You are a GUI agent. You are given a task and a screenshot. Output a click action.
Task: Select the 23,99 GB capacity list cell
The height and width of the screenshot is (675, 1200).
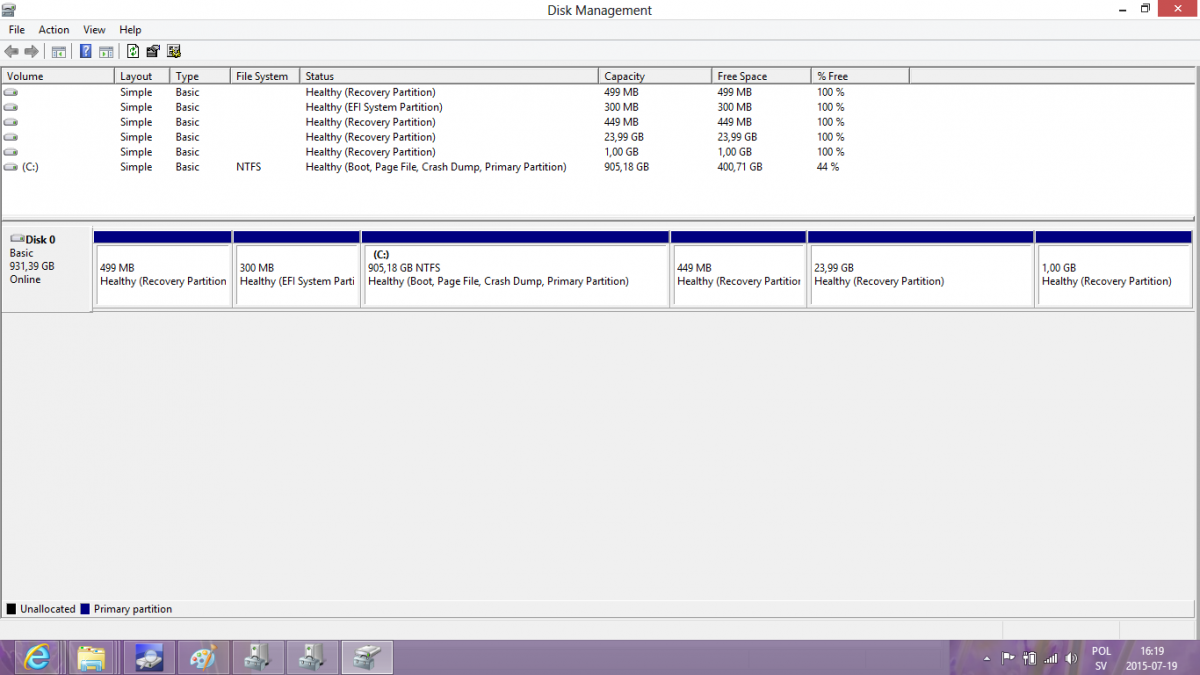pos(624,137)
